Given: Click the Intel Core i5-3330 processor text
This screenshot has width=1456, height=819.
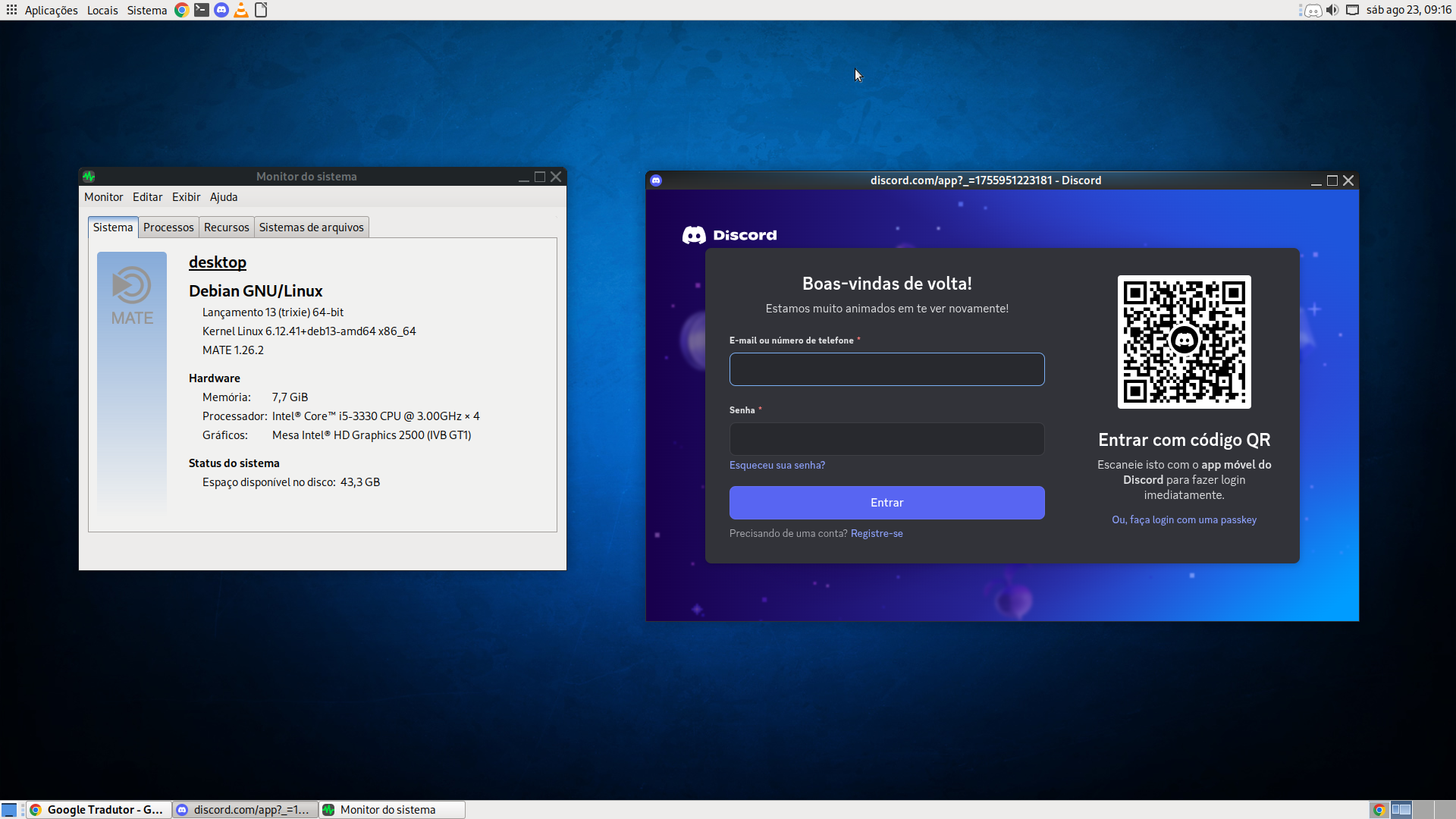Looking at the screenshot, I should click(375, 416).
